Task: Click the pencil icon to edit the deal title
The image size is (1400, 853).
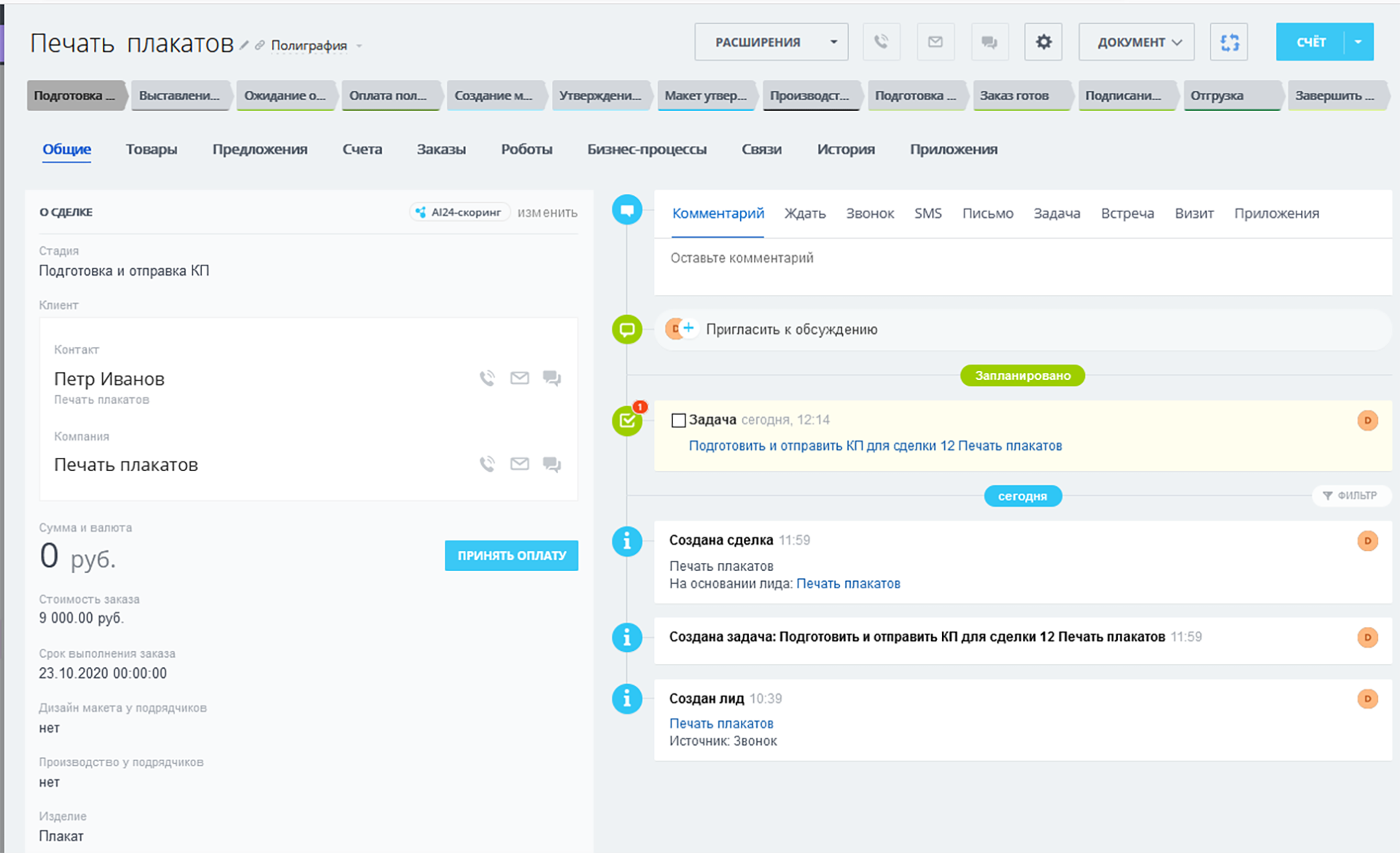Action: 244,46
